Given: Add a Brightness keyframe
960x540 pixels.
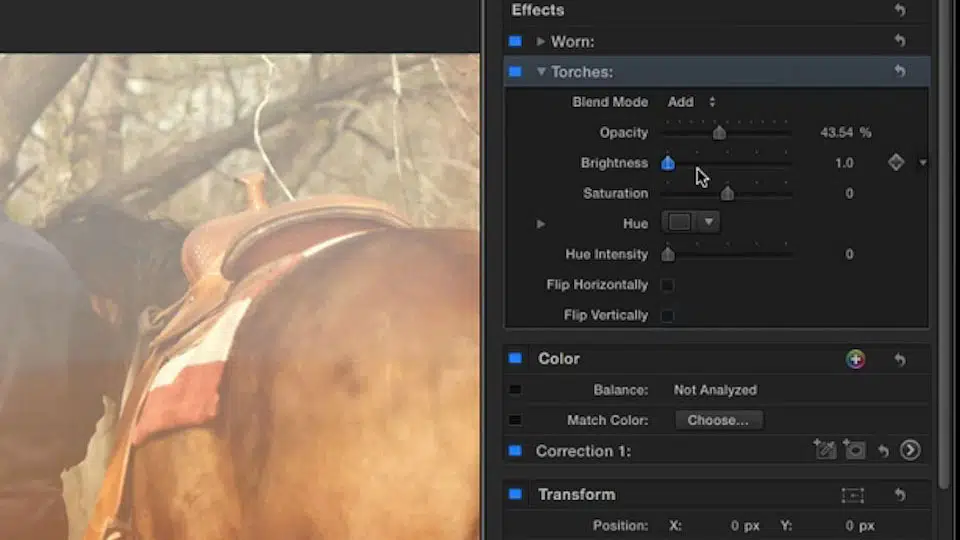Looking at the screenshot, I should click(x=896, y=162).
